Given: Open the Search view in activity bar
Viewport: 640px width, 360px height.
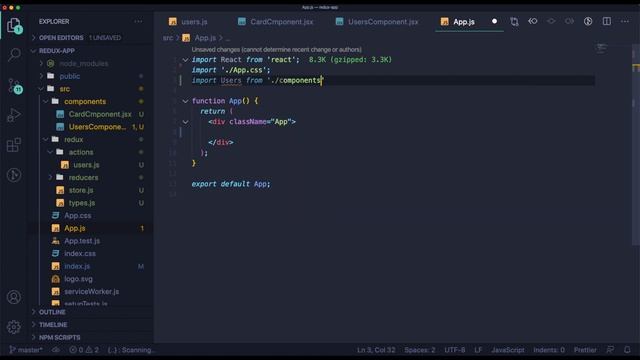Looking at the screenshot, I should pos(14,54).
